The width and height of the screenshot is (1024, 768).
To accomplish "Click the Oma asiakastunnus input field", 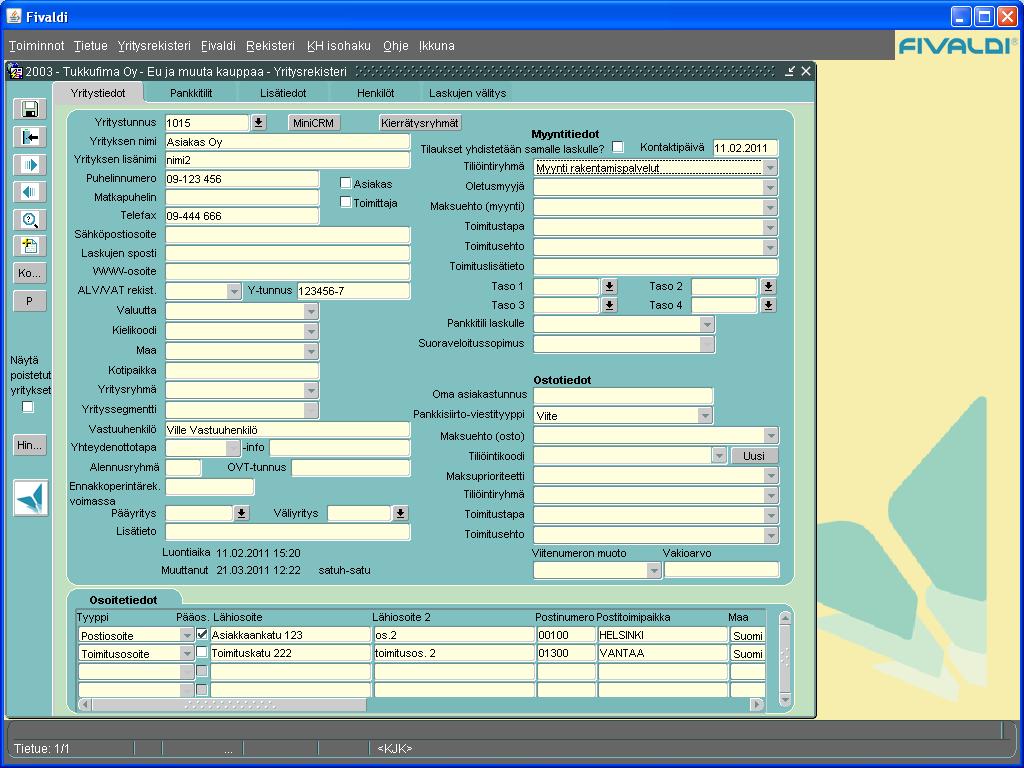I will [x=623, y=395].
